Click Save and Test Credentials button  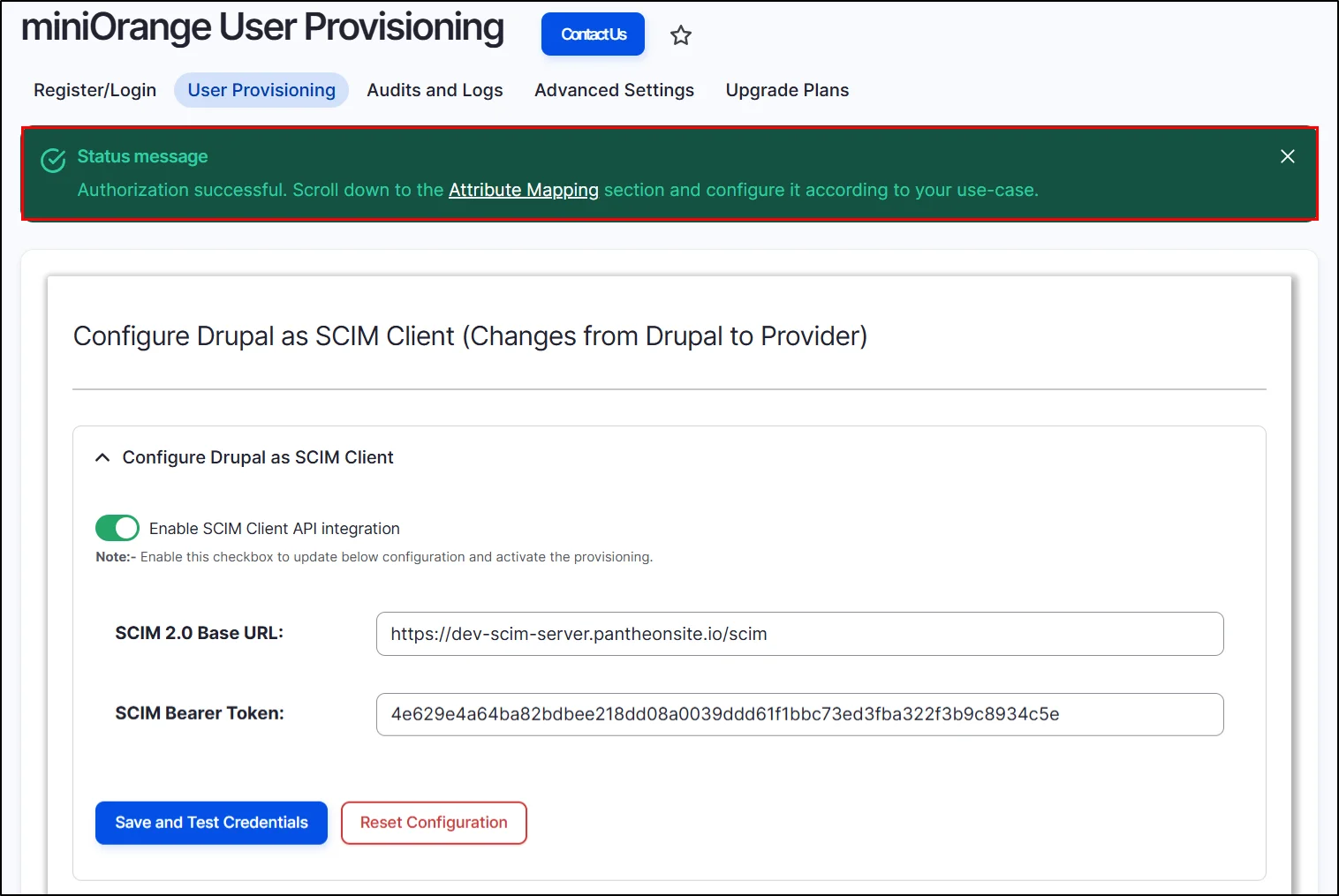click(211, 823)
